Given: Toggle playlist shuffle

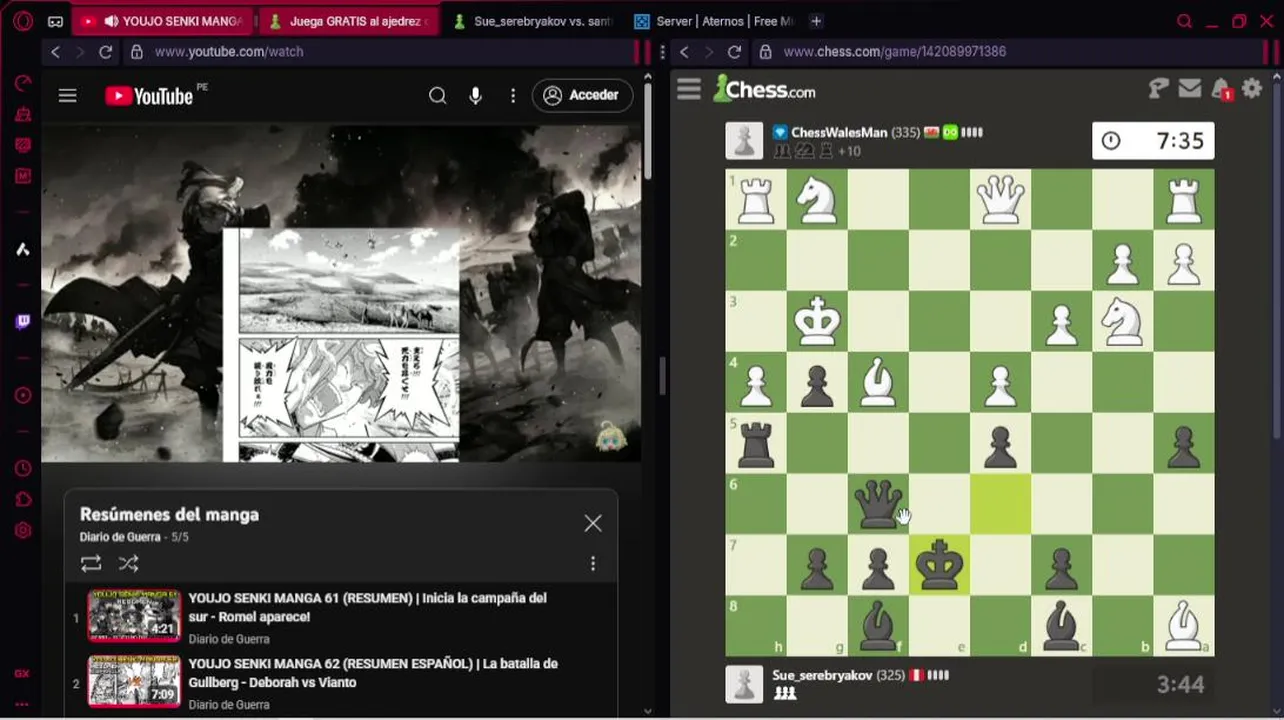Looking at the screenshot, I should 129,564.
